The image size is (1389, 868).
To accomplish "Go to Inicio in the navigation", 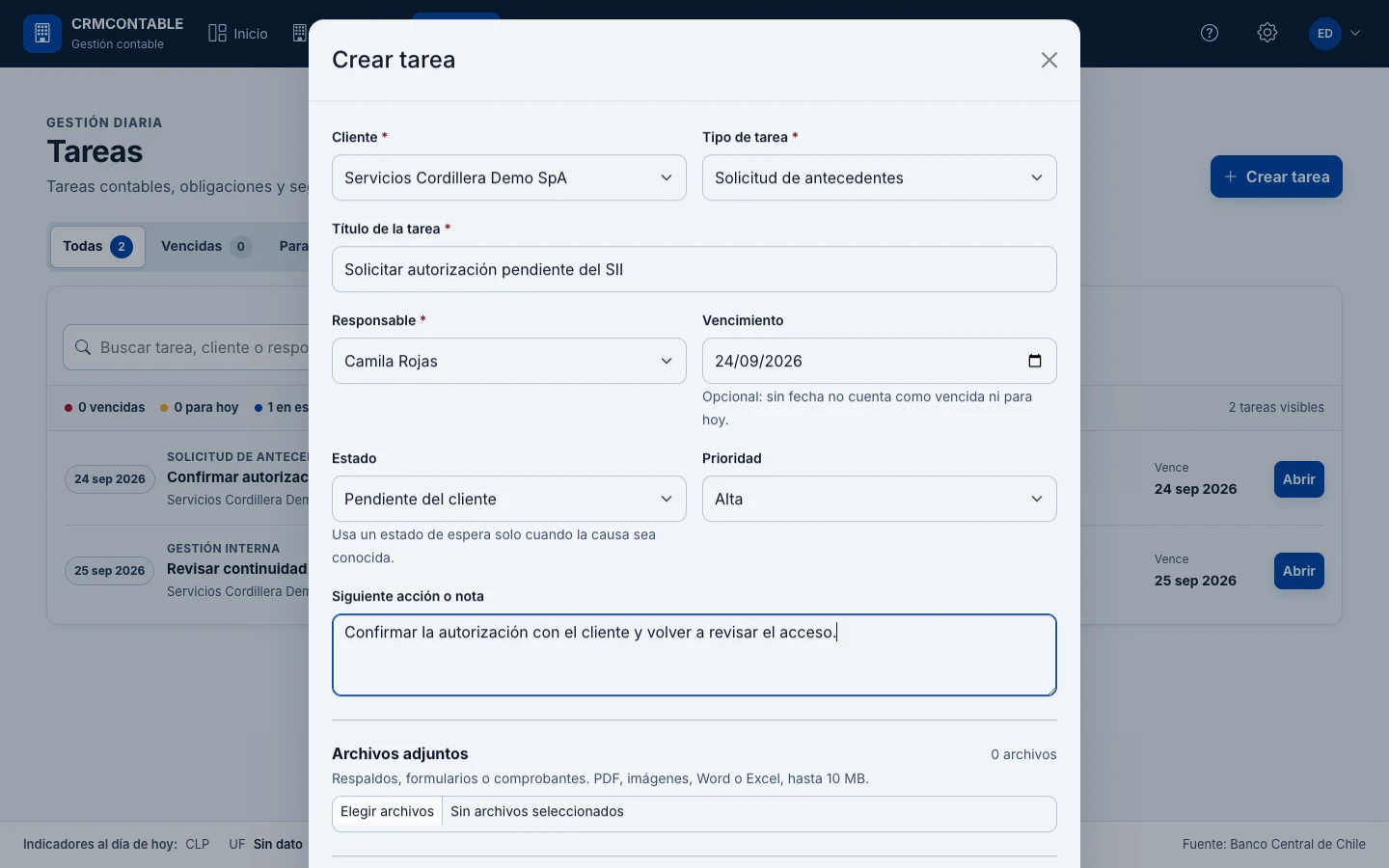I will pos(238,34).
